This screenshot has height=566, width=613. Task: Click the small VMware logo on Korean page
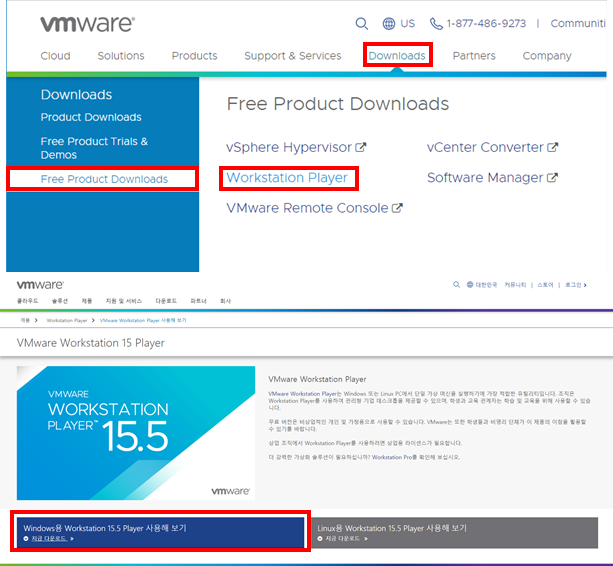pos(40,285)
